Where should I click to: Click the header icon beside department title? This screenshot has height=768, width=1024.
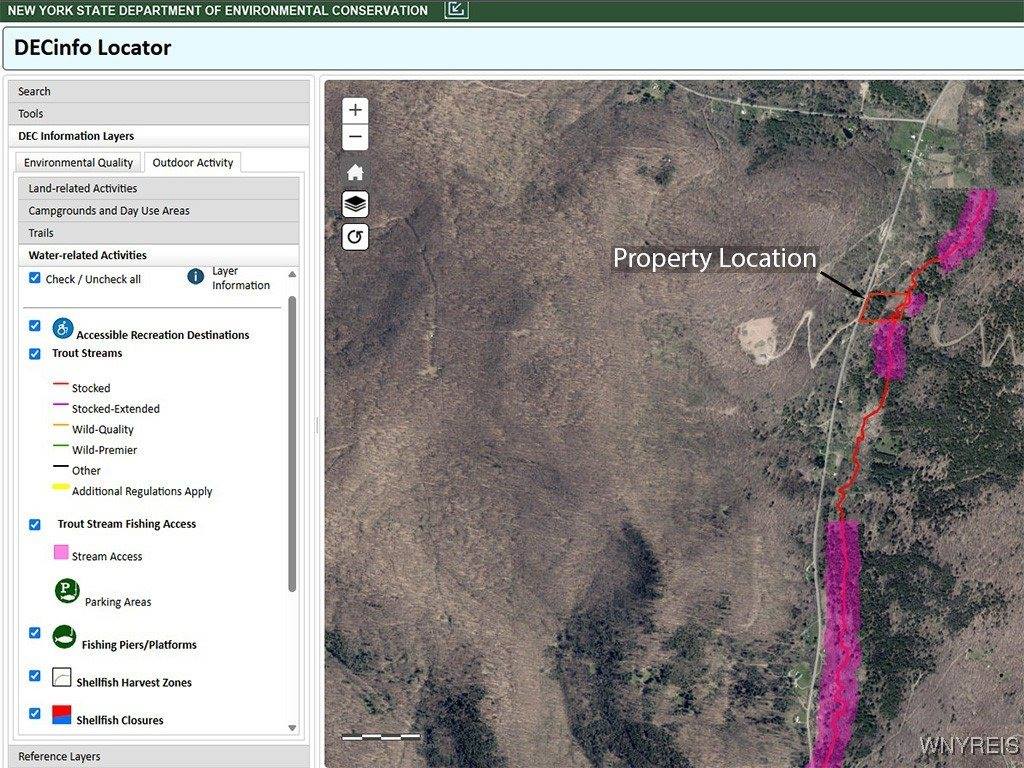456,10
